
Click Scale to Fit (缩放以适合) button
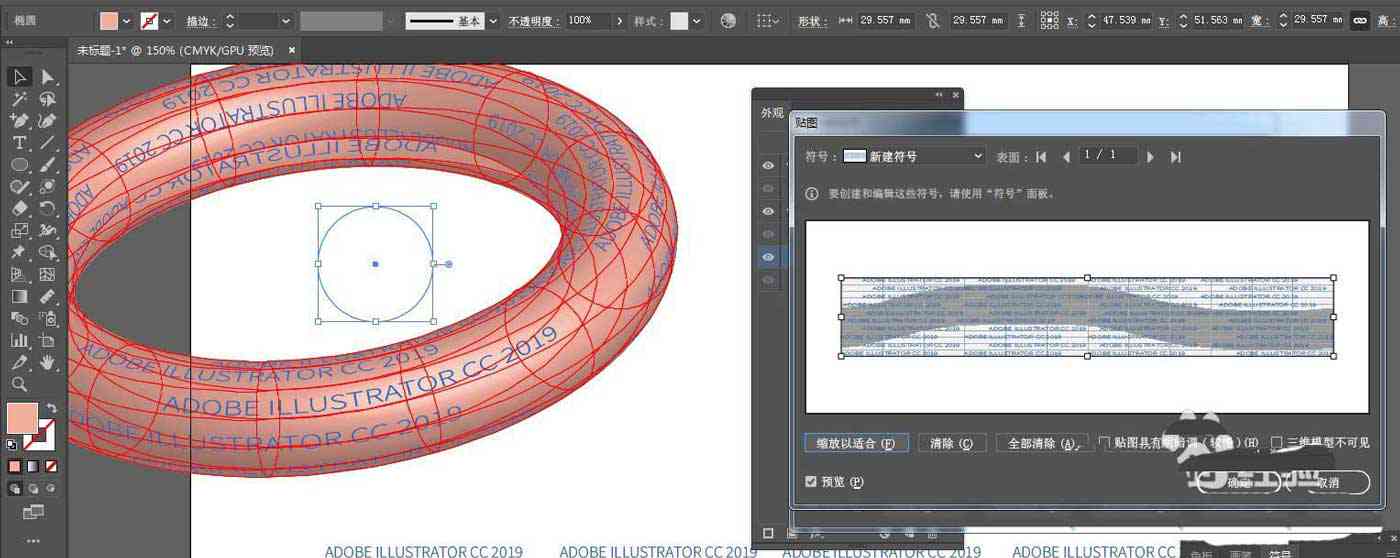(856, 443)
